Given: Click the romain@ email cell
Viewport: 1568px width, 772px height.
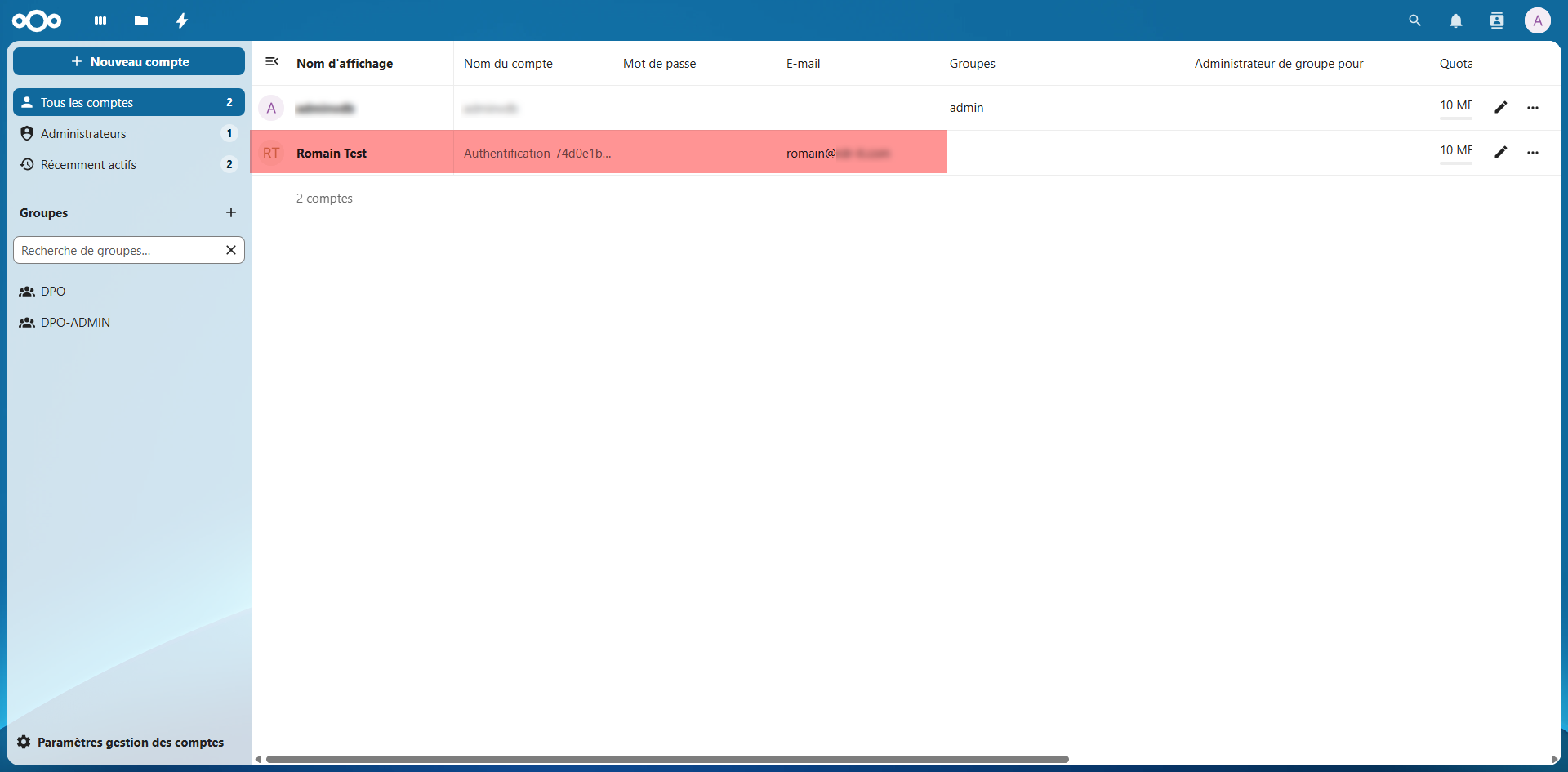Looking at the screenshot, I should tap(838, 153).
